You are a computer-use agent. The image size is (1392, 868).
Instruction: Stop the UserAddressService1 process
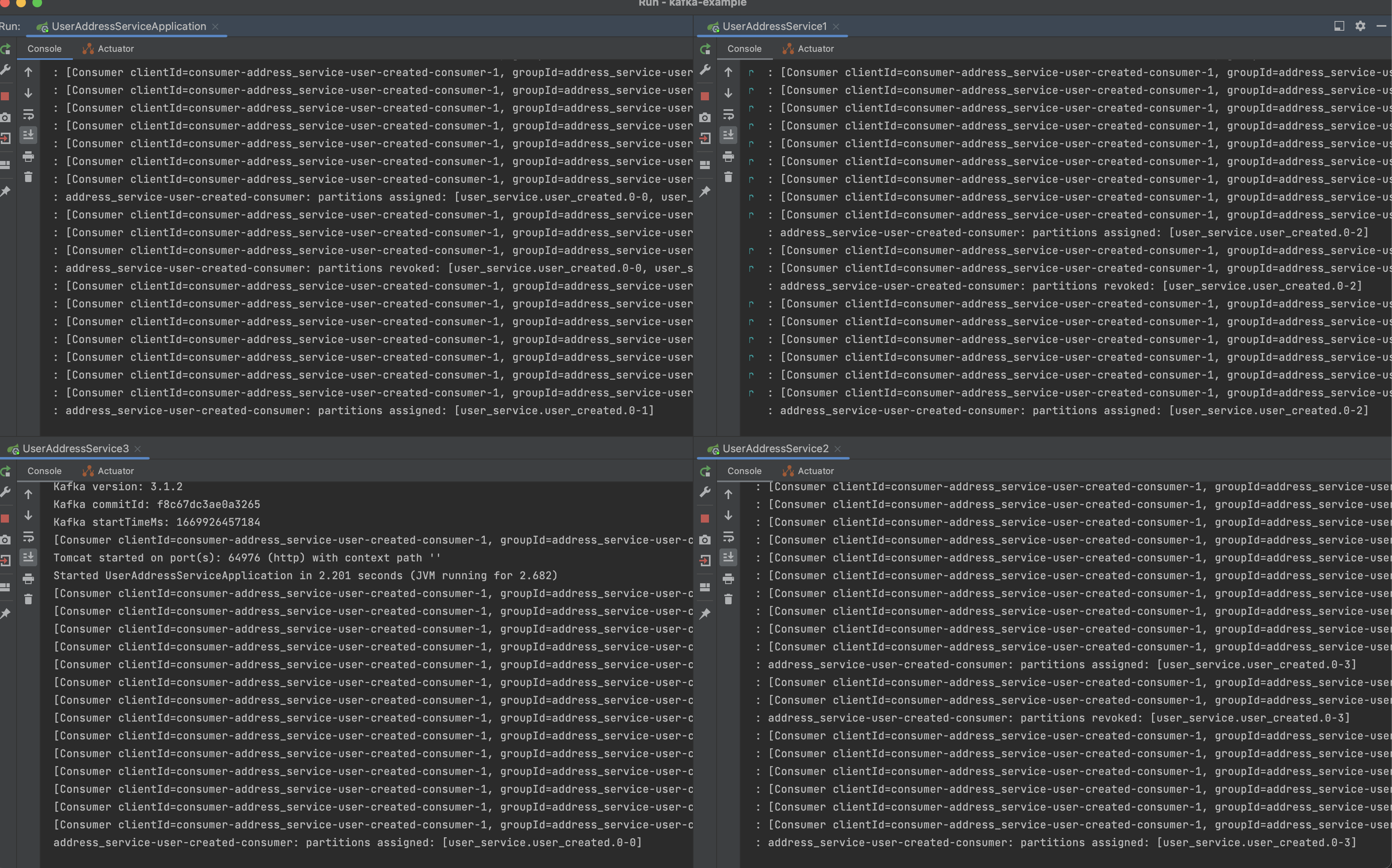point(704,96)
